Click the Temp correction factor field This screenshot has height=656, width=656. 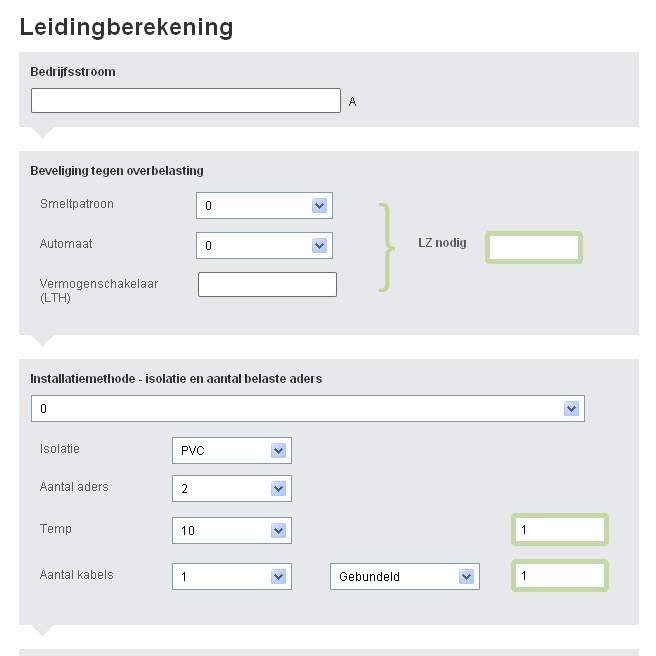tap(559, 530)
